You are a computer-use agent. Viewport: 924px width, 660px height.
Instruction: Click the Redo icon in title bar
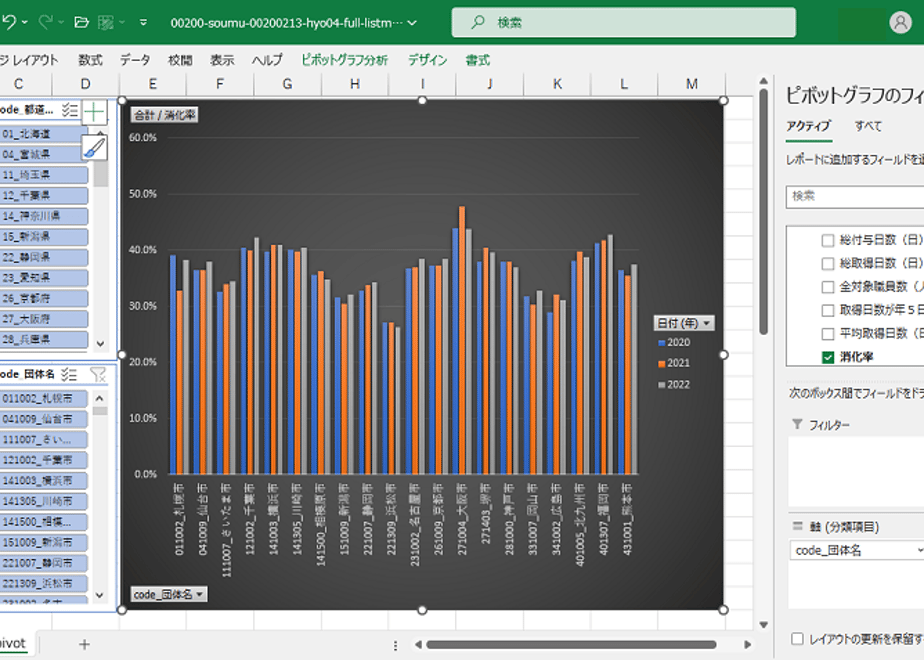click(x=45, y=22)
